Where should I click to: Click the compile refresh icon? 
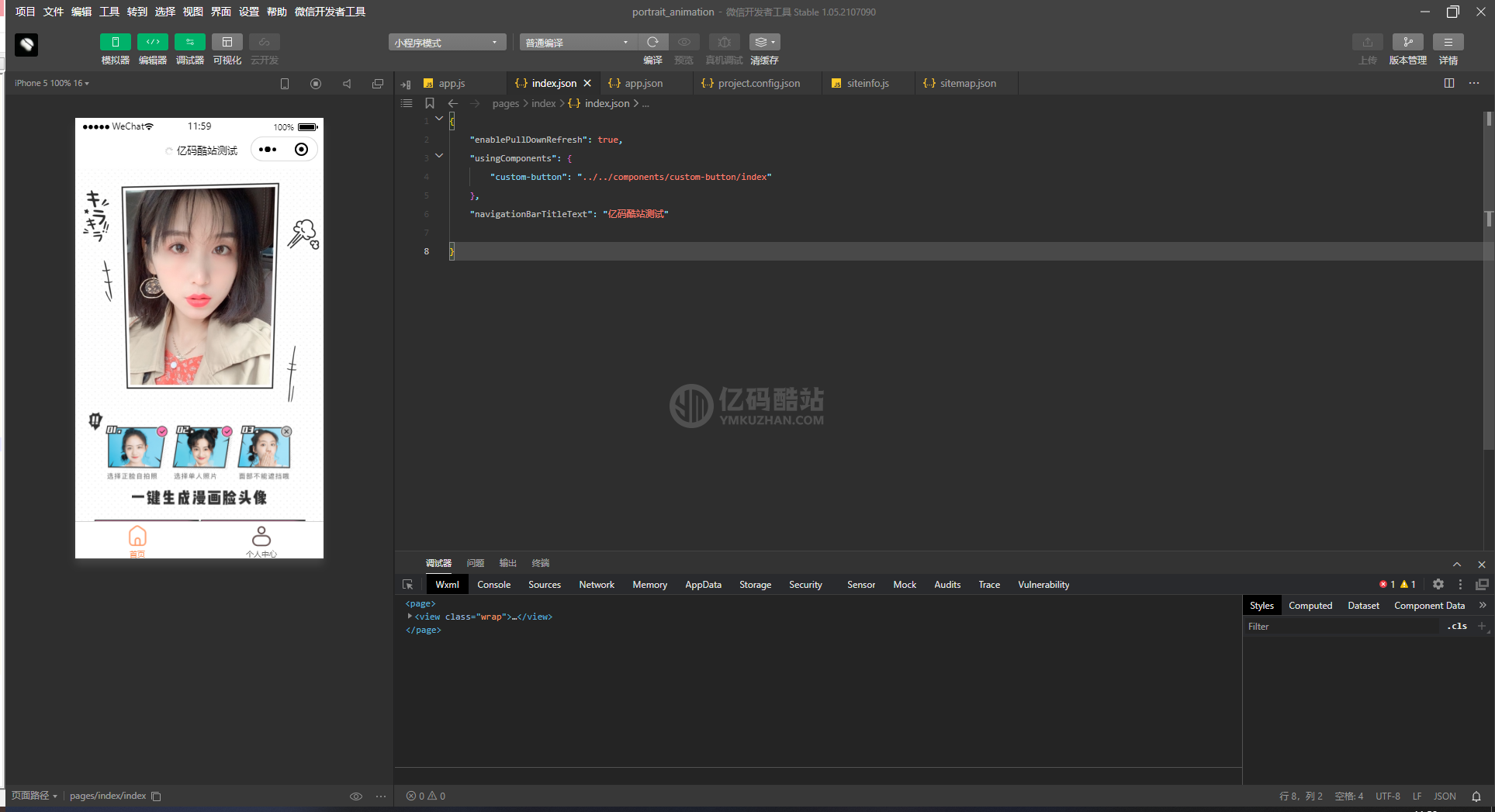click(x=652, y=42)
